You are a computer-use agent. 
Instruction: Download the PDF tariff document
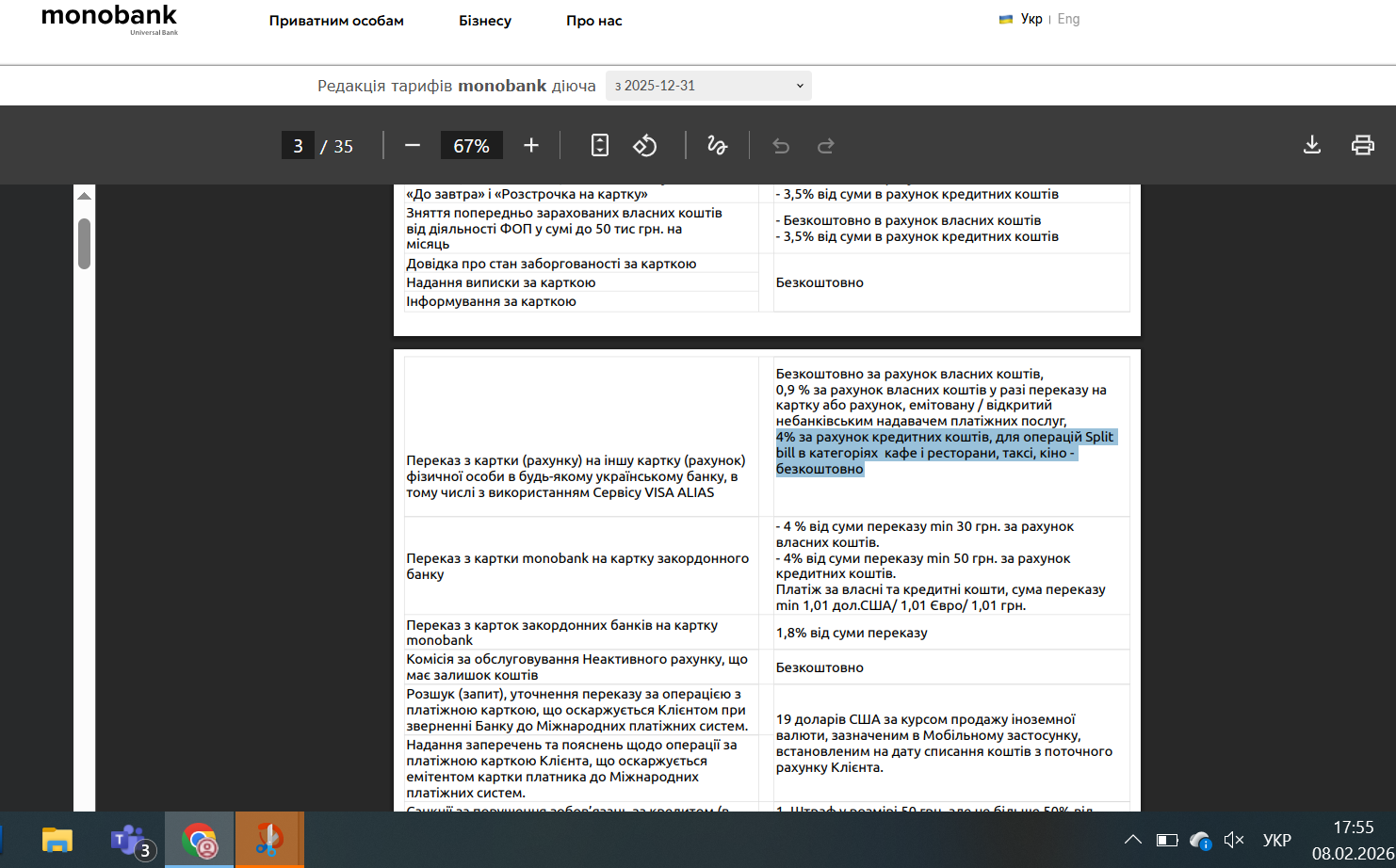1312,145
